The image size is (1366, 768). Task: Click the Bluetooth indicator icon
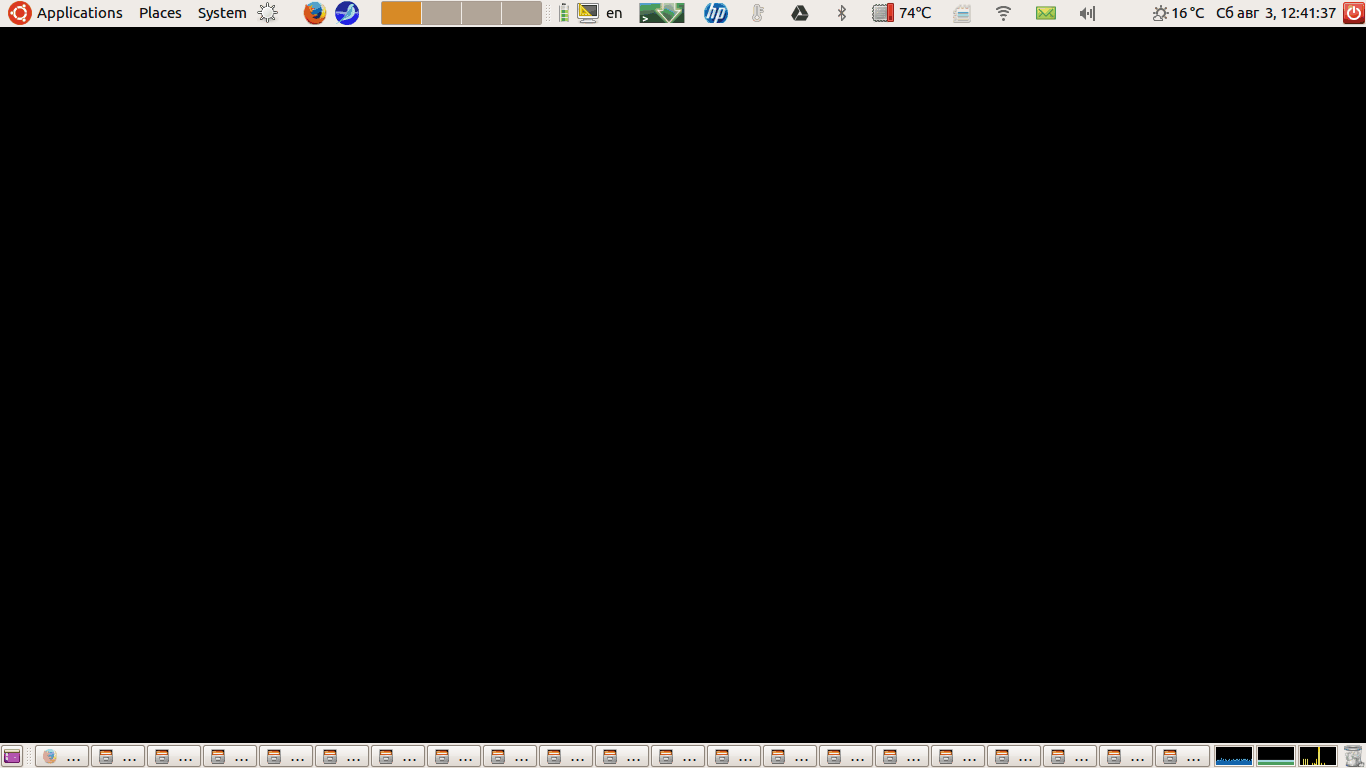point(842,13)
